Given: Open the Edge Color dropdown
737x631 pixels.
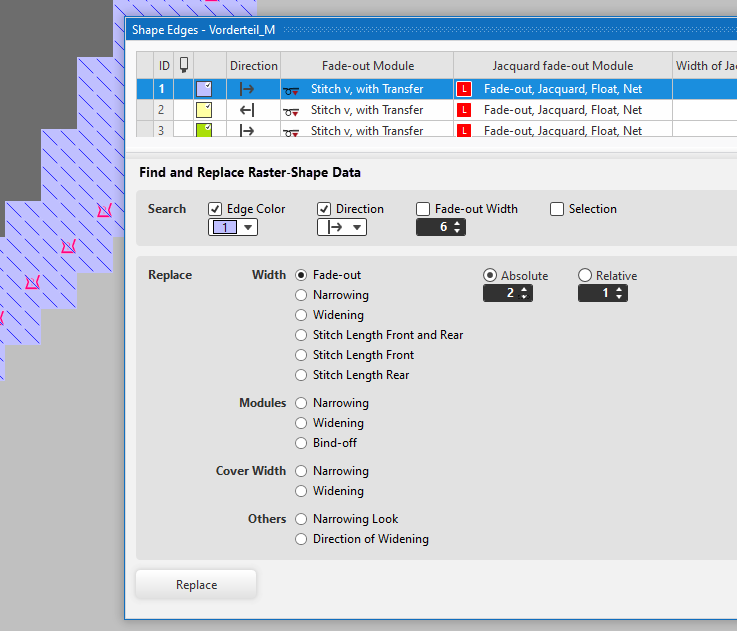Looking at the screenshot, I should (233, 228).
